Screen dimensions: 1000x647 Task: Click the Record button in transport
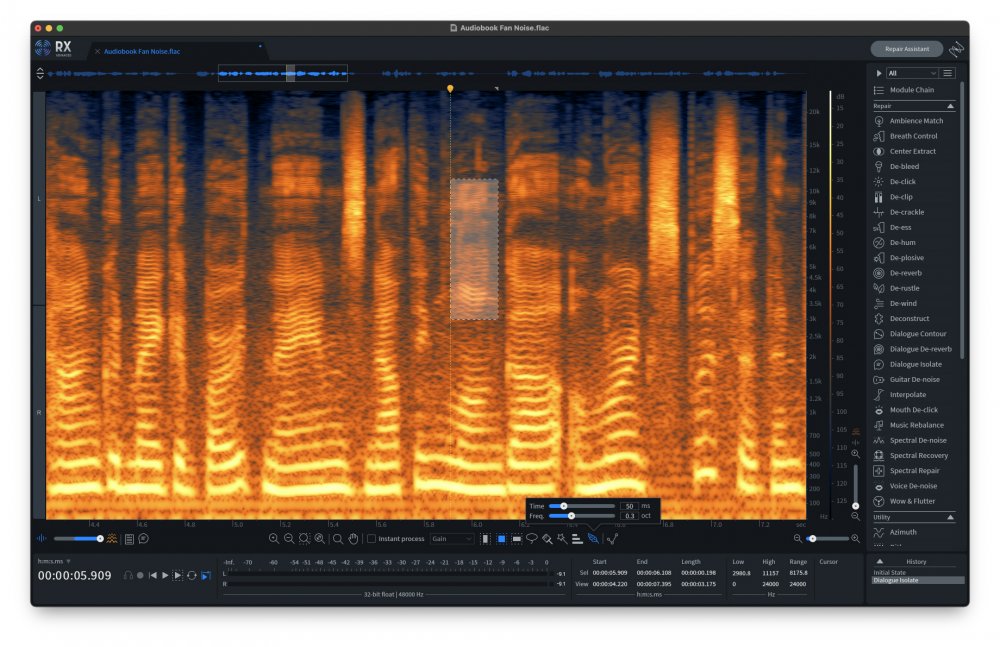[140, 576]
